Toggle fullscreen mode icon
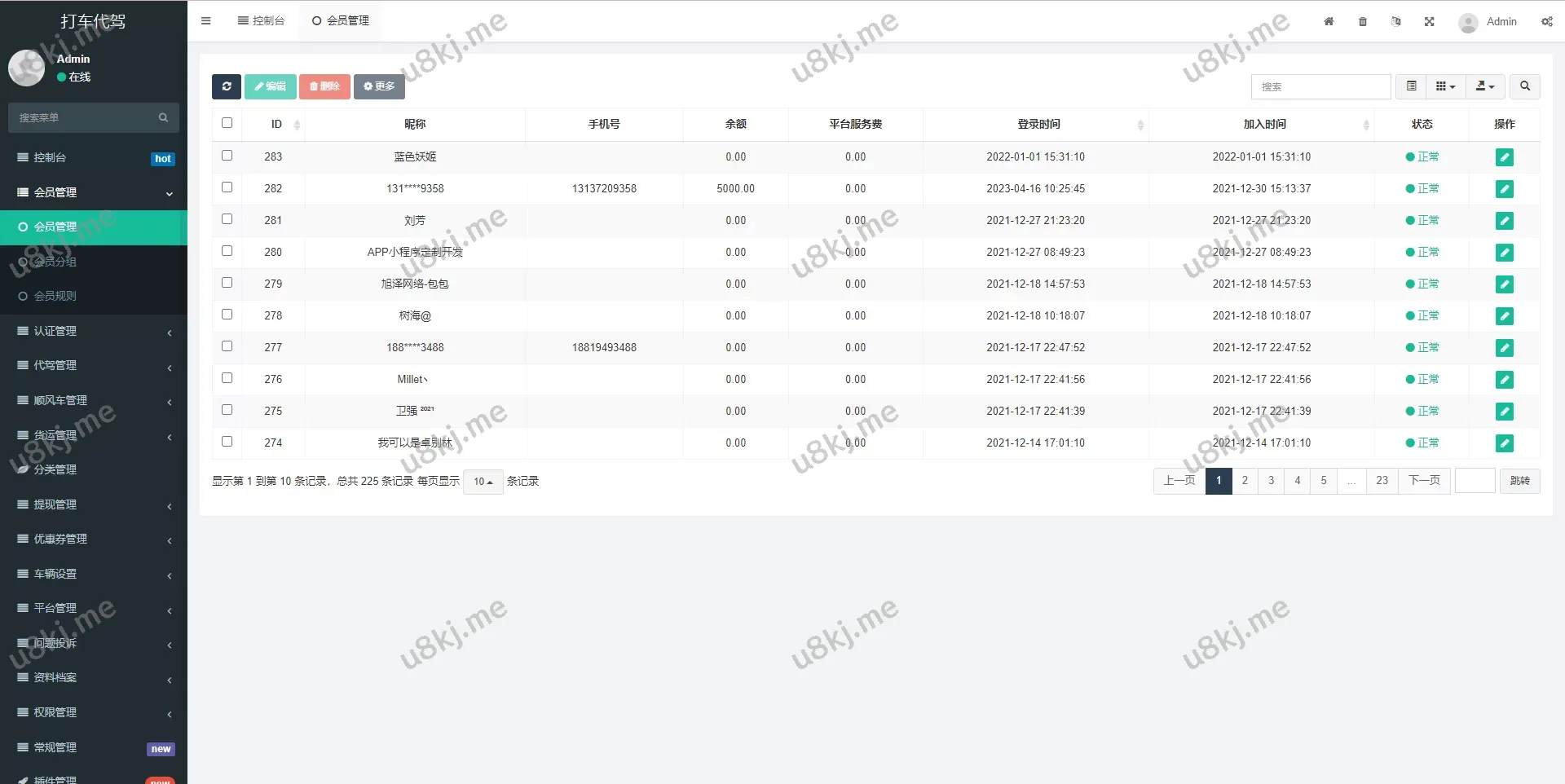 tap(1429, 22)
